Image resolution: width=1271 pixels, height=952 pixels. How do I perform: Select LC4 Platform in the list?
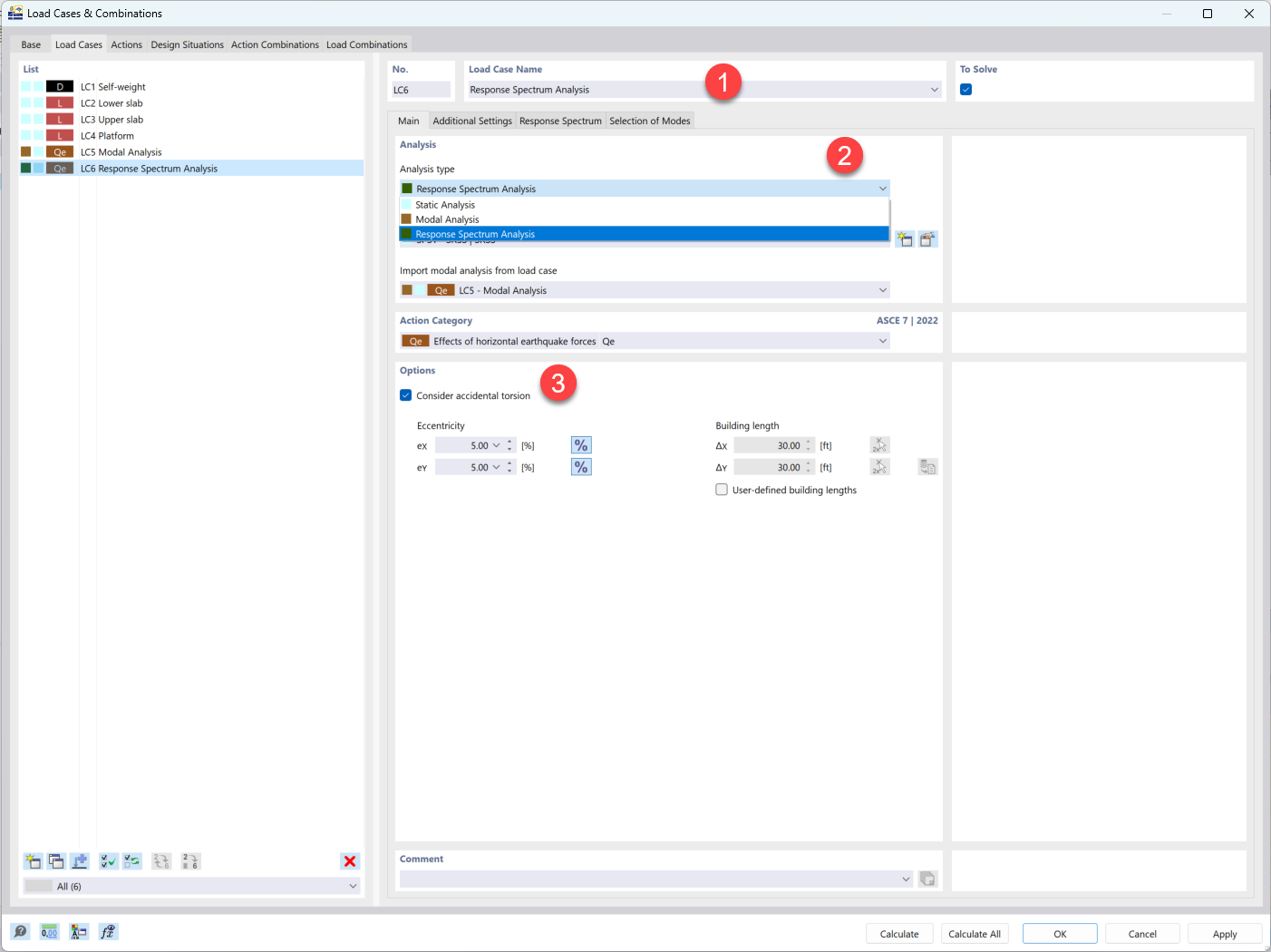pos(107,135)
